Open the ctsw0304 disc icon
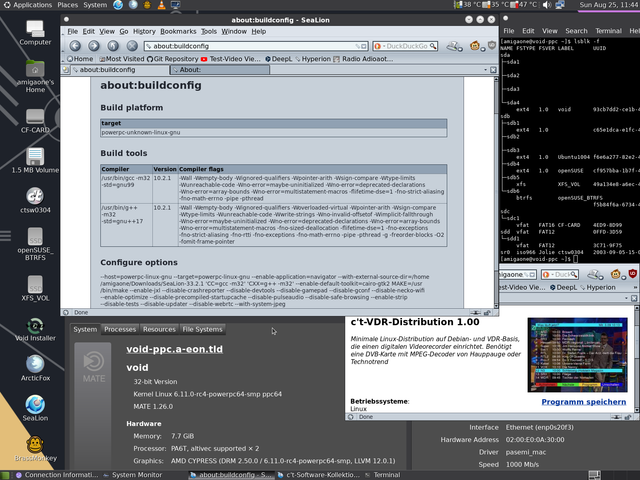 [x=35, y=200]
